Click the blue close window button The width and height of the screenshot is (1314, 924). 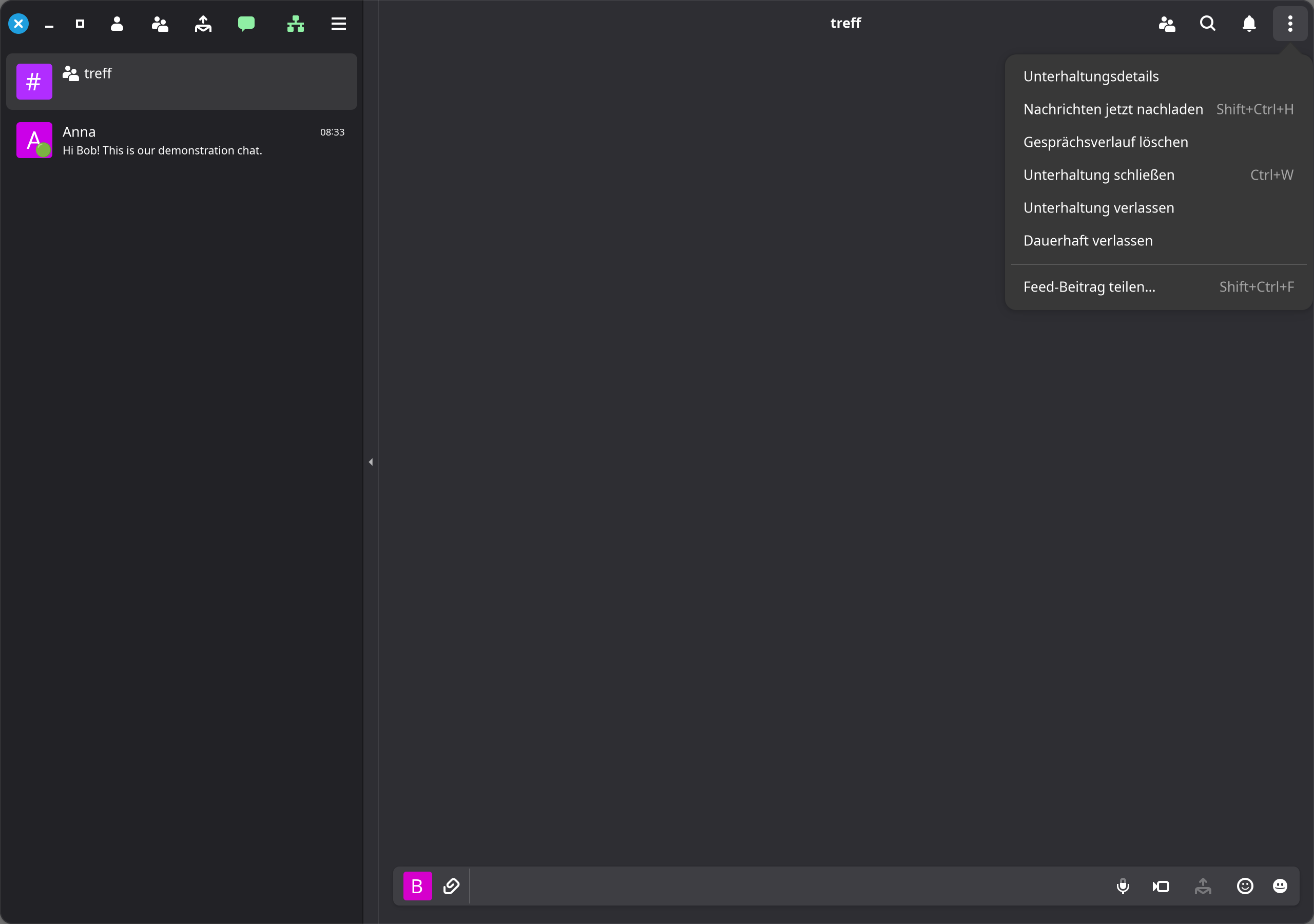pyautogui.click(x=18, y=24)
